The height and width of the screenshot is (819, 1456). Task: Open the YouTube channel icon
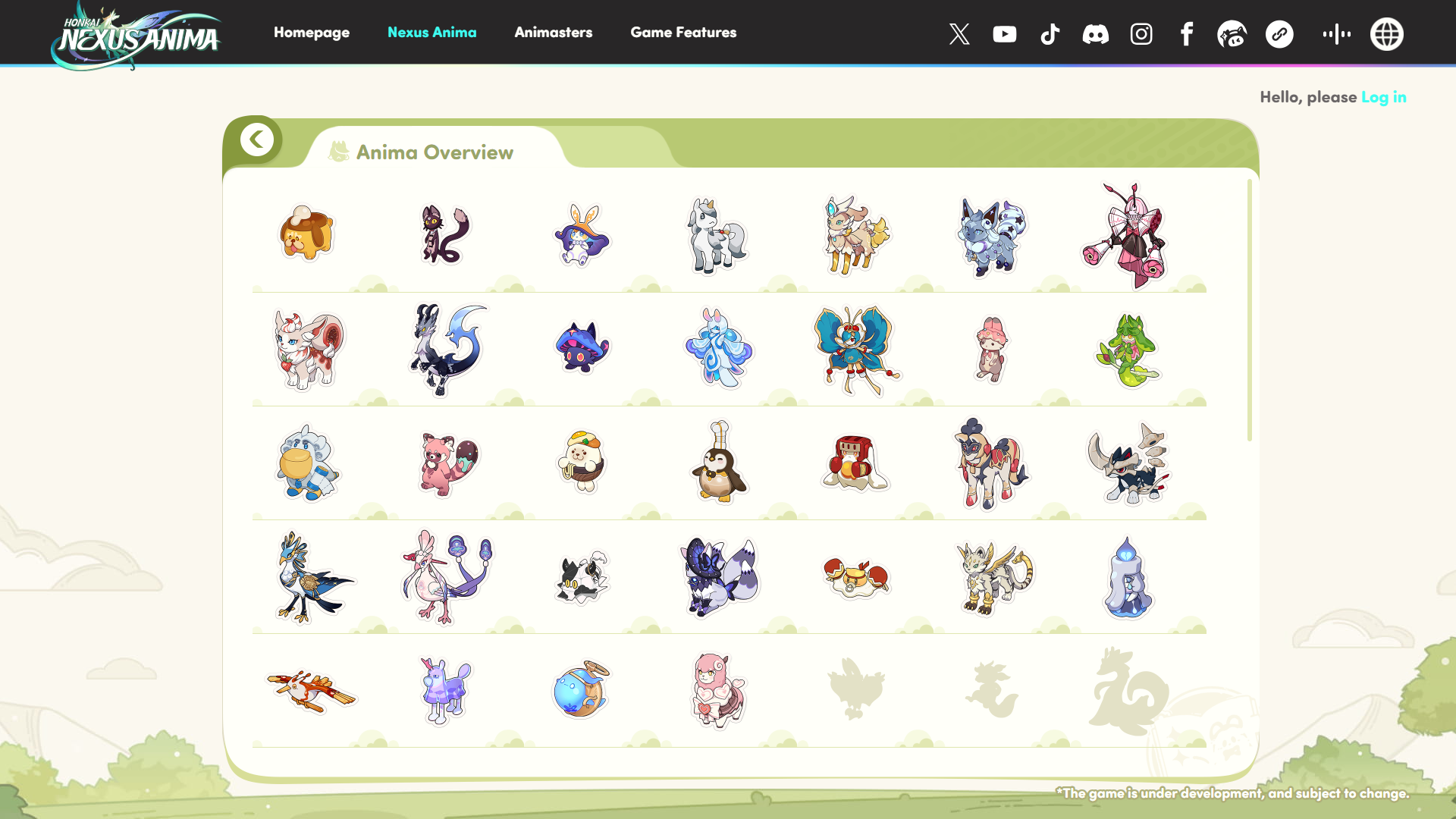click(1005, 34)
